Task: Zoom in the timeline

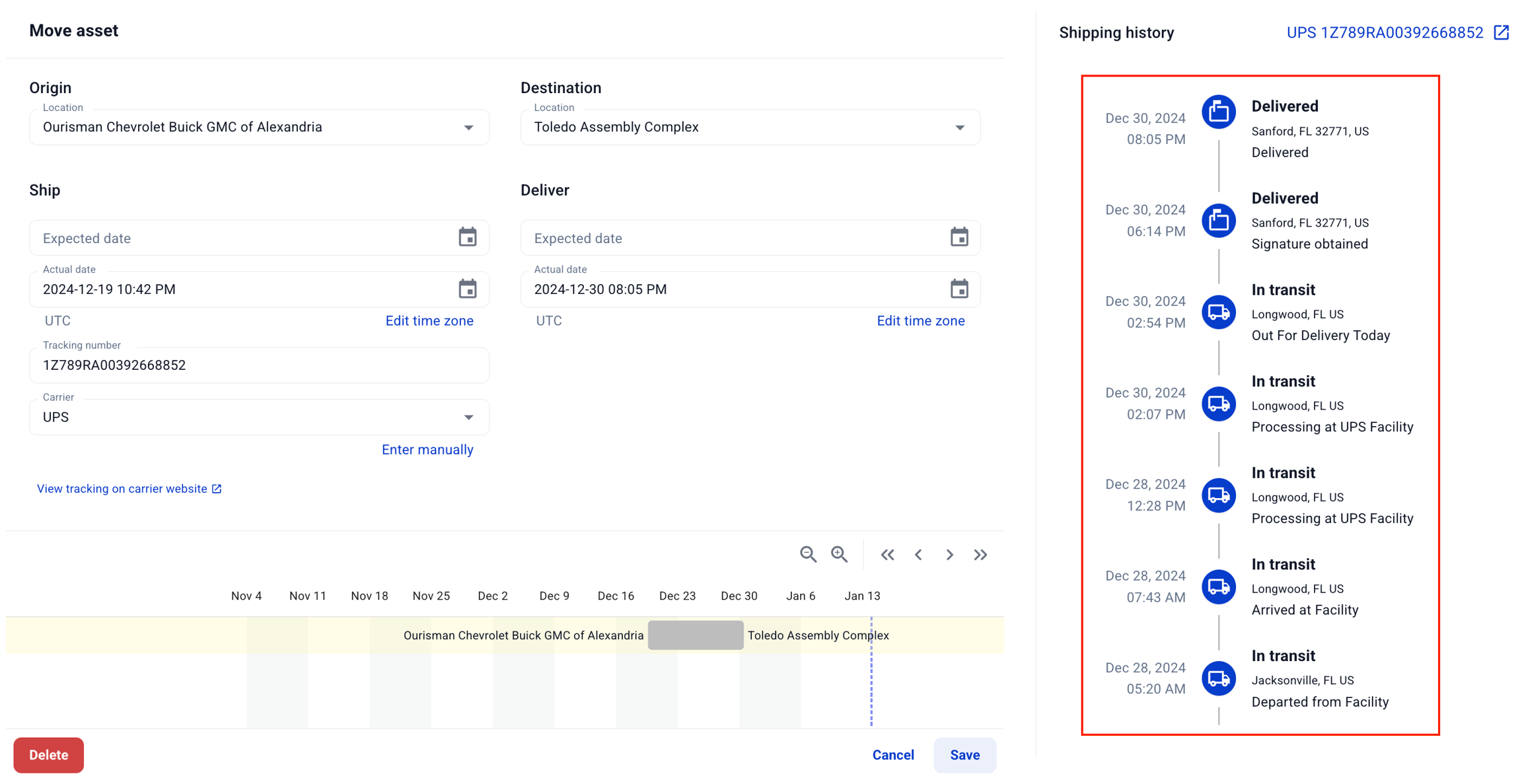Action: pos(839,554)
